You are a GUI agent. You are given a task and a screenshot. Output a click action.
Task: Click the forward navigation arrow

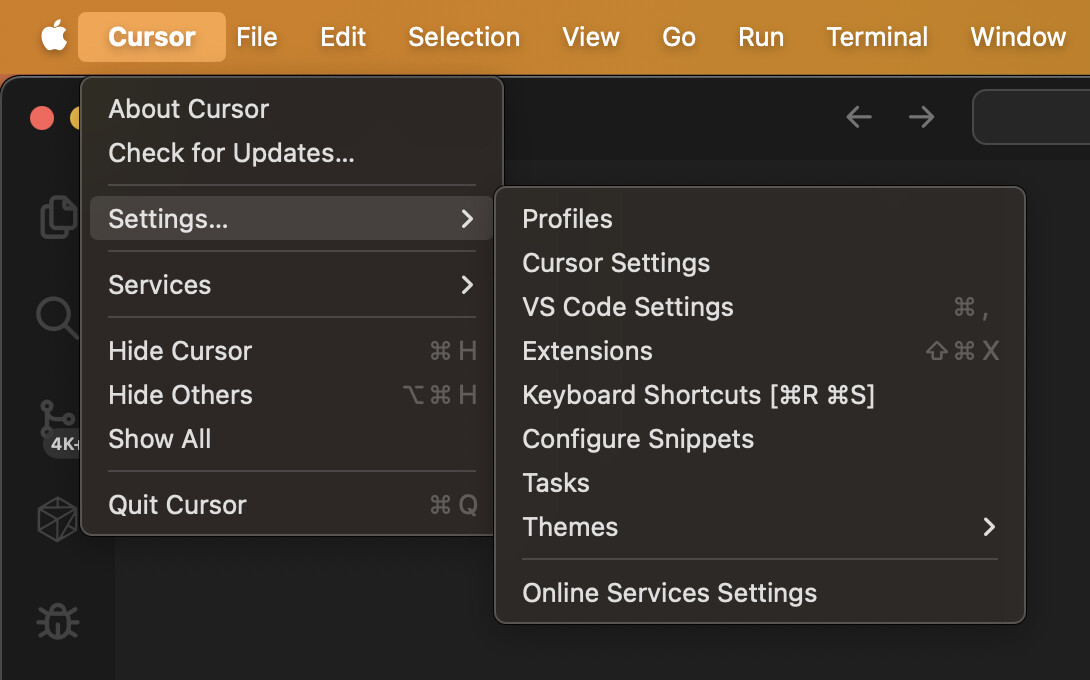pyautogui.click(x=921, y=117)
